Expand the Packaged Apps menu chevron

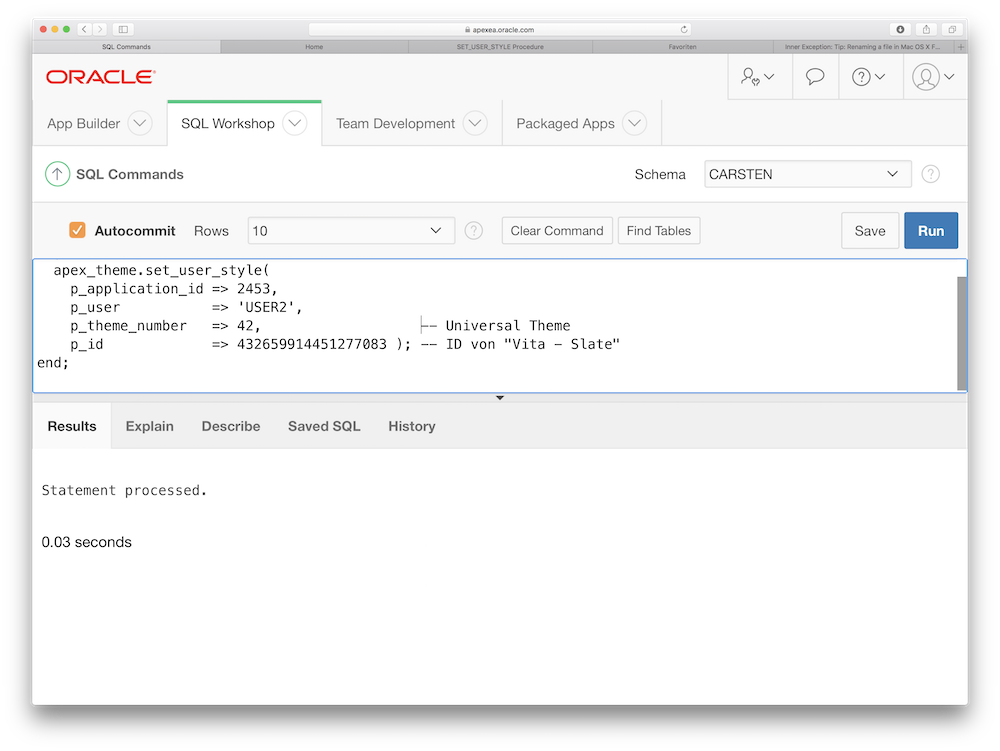click(x=634, y=123)
